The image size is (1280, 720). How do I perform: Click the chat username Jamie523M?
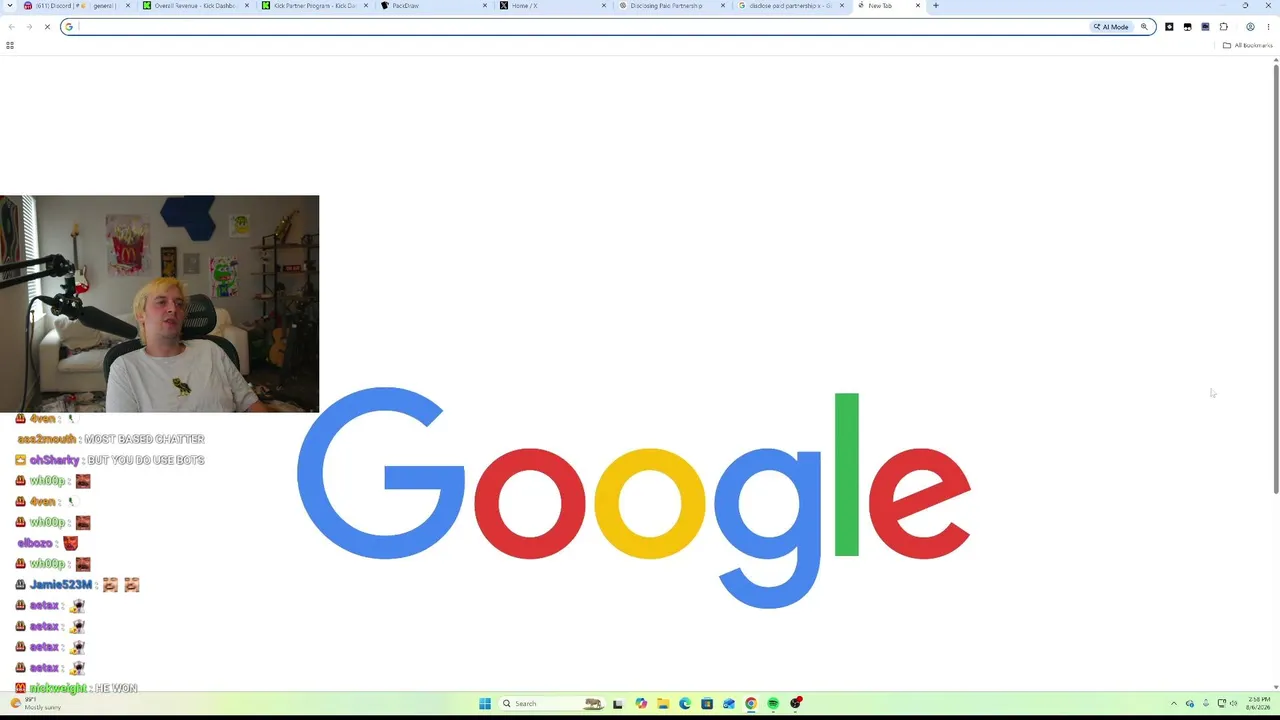60,585
